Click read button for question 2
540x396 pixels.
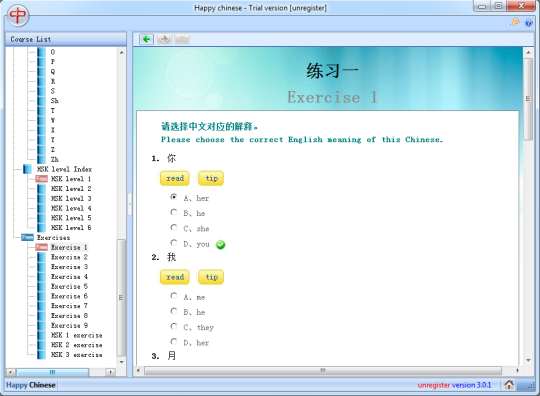click(175, 277)
